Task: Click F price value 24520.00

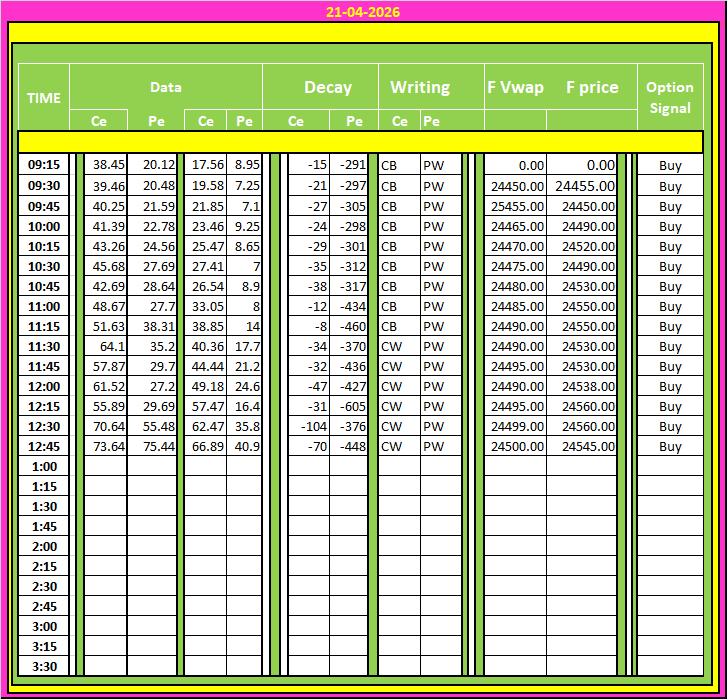Action: pyautogui.click(x=581, y=246)
